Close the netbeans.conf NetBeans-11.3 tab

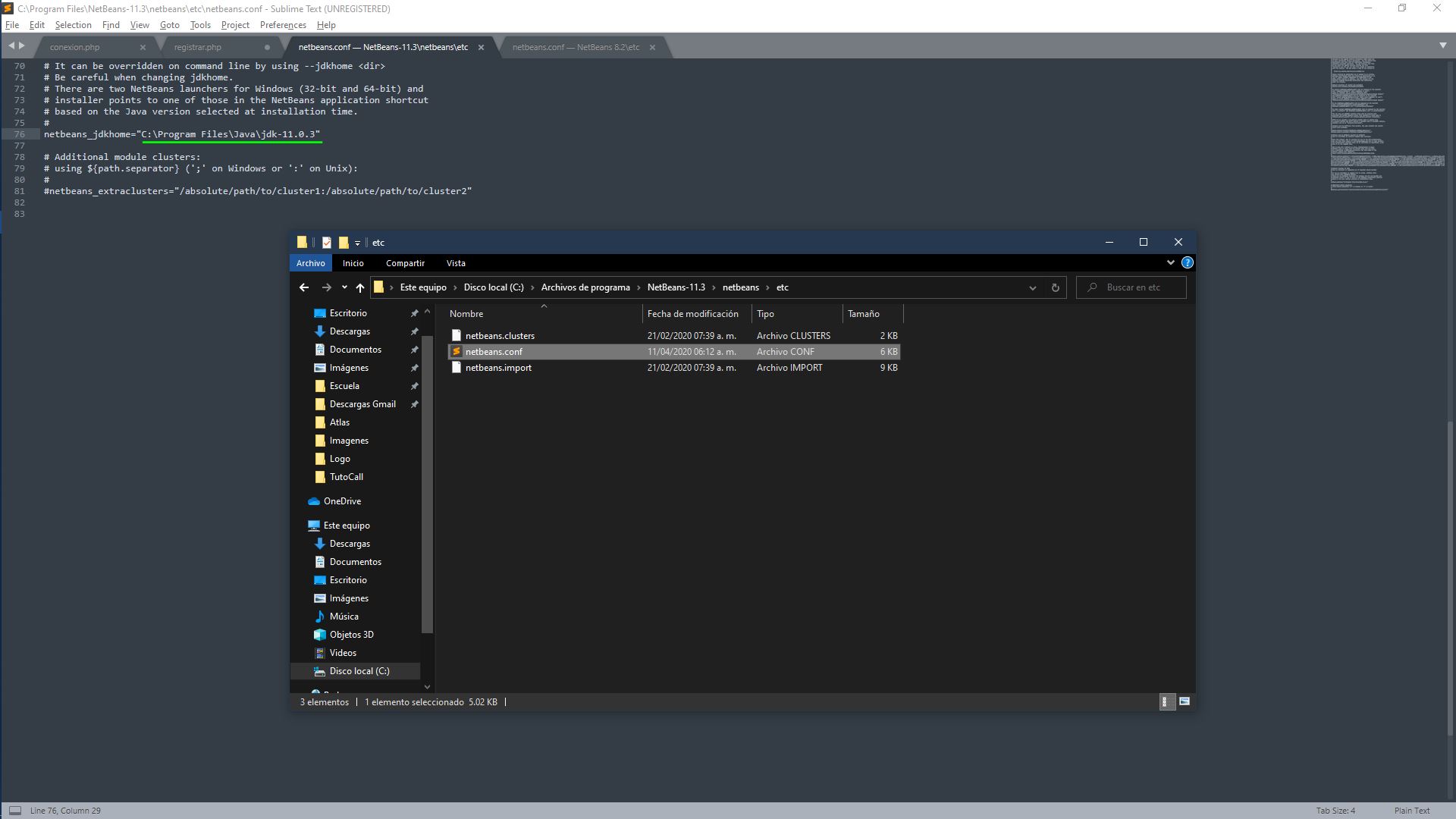[481, 47]
